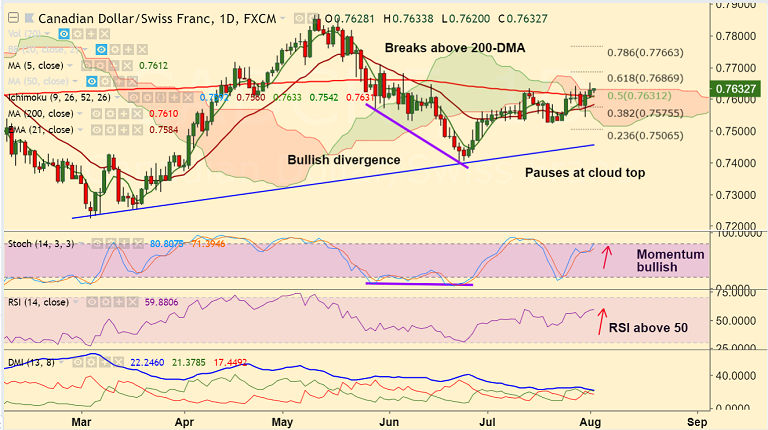Remove the MA (200, close) indicator
Viewport: 768px width, 430px height.
(x=137, y=114)
